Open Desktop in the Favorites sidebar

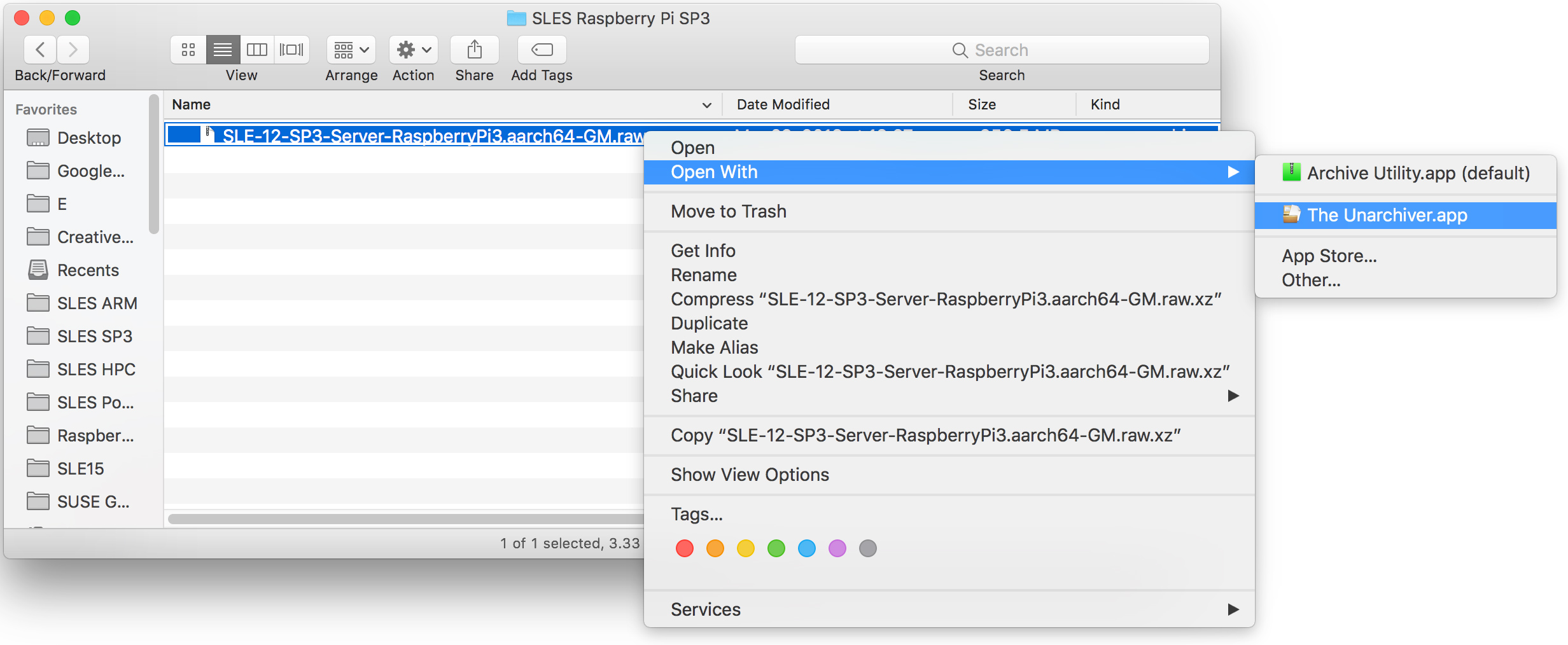(x=88, y=138)
